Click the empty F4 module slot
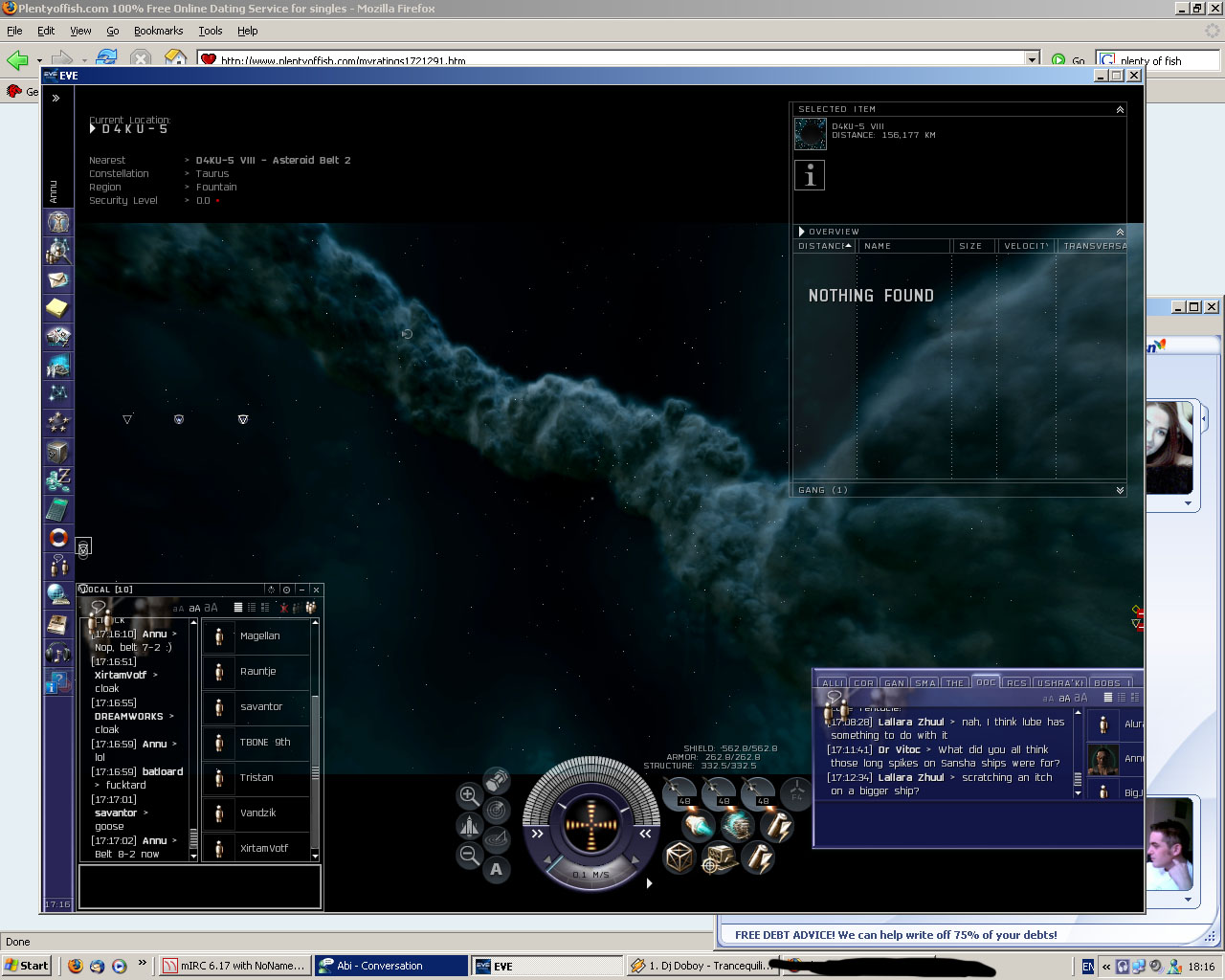The width and height of the screenshot is (1225, 980). coord(796,792)
